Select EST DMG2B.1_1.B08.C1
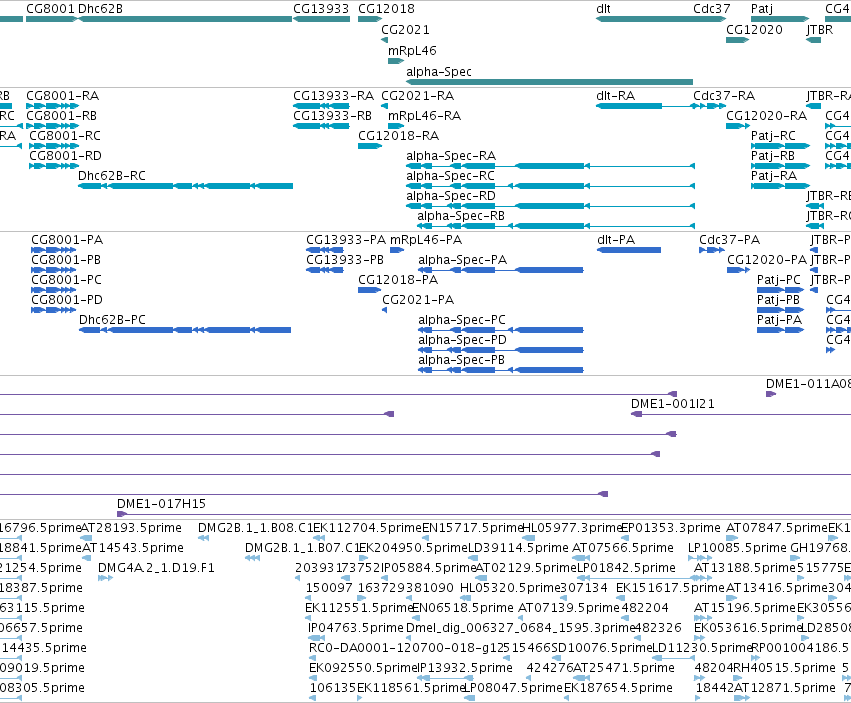This screenshot has width=851, height=703. pyautogui.click(x=256, y=528)
